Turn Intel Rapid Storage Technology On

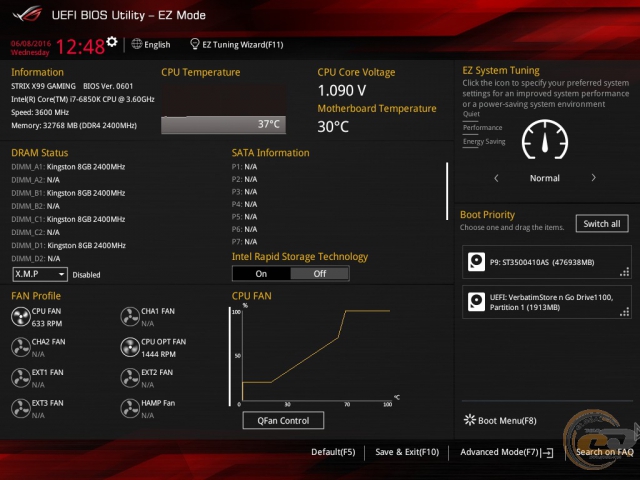tap(261, 273)
